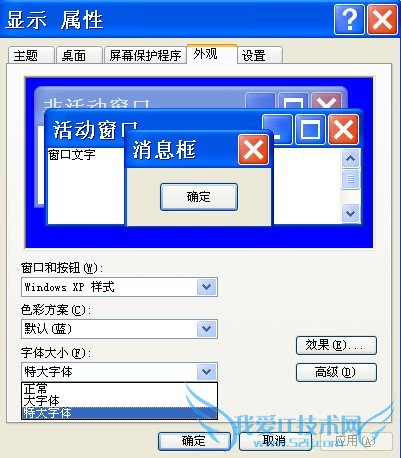
Task: Click the preview scrollbar down arrow
Action: 350,213
